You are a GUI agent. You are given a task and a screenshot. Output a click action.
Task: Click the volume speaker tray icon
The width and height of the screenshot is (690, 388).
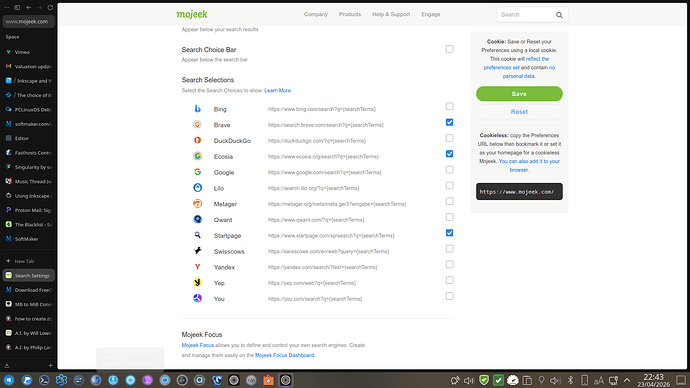click(469, 380)
